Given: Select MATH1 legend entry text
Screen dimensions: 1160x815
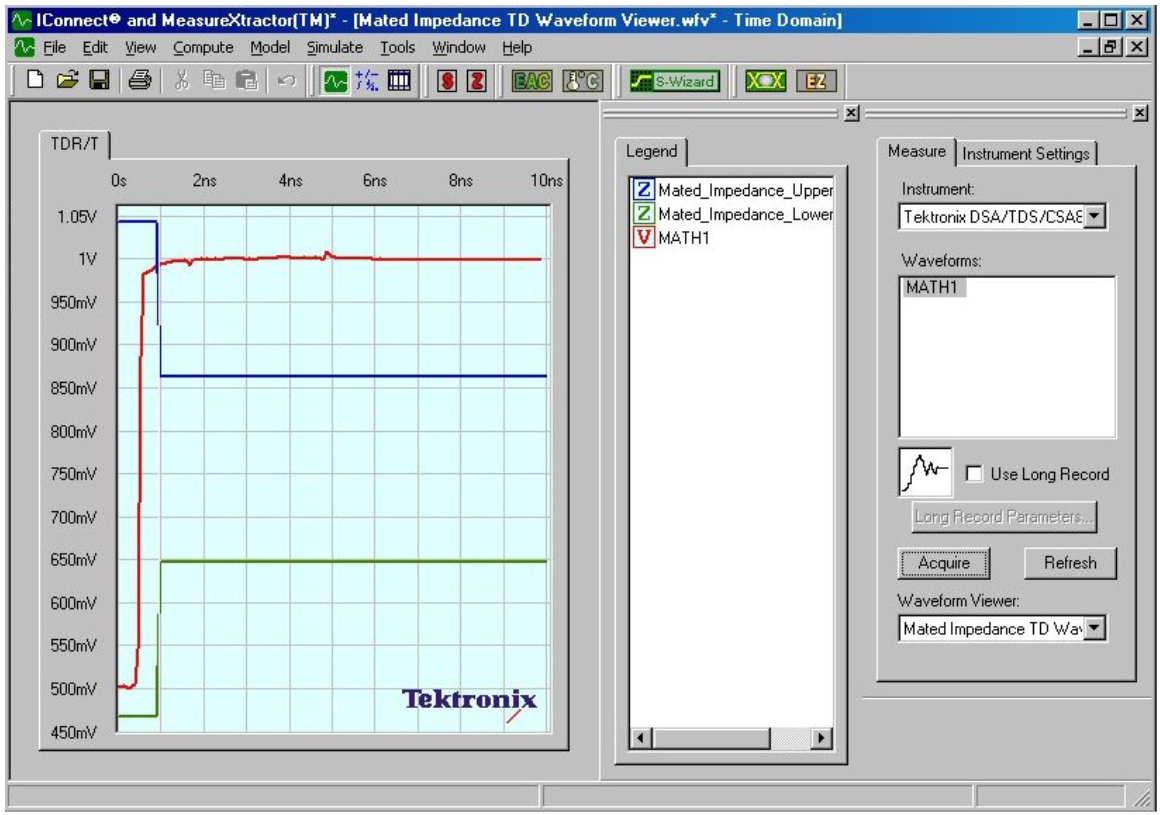Looking at the screenshot, I should [684, 237].
